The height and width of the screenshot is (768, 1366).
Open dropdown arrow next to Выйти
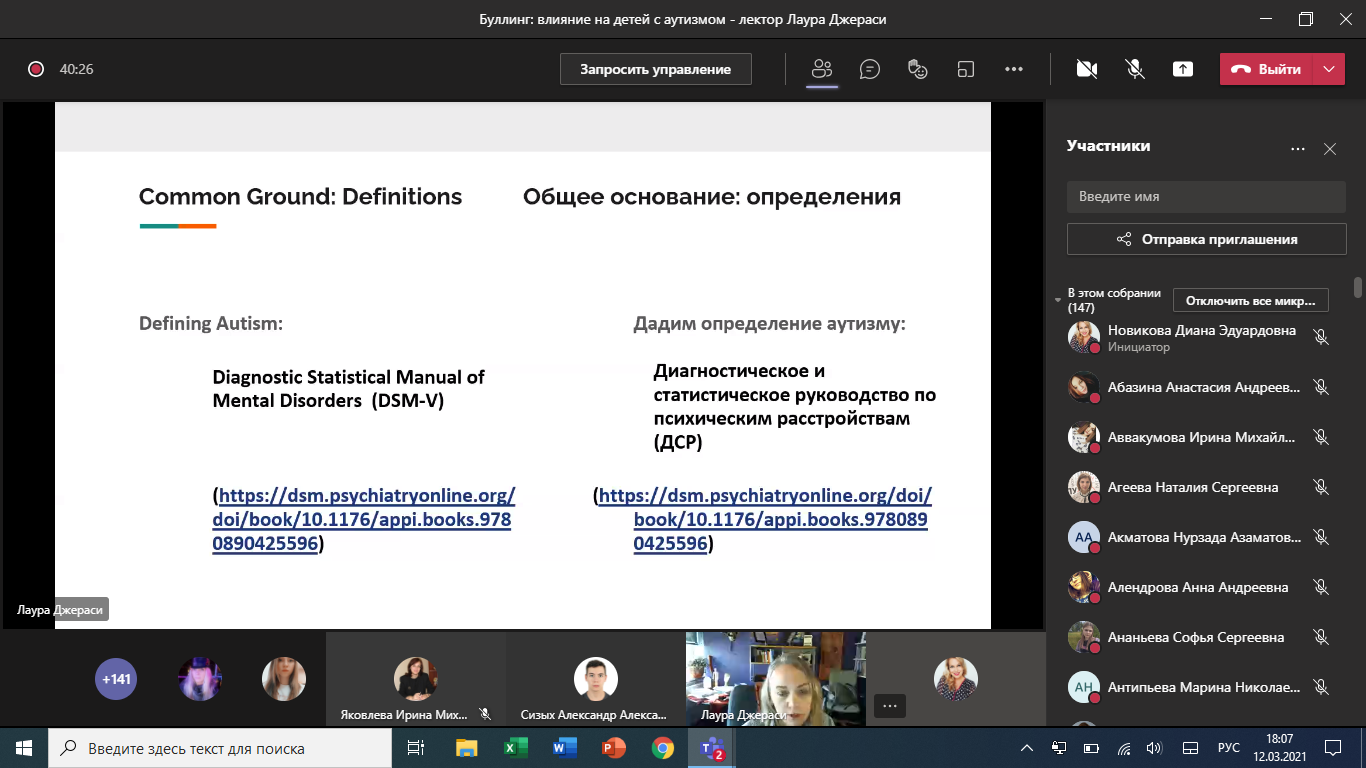(1328, 69)
